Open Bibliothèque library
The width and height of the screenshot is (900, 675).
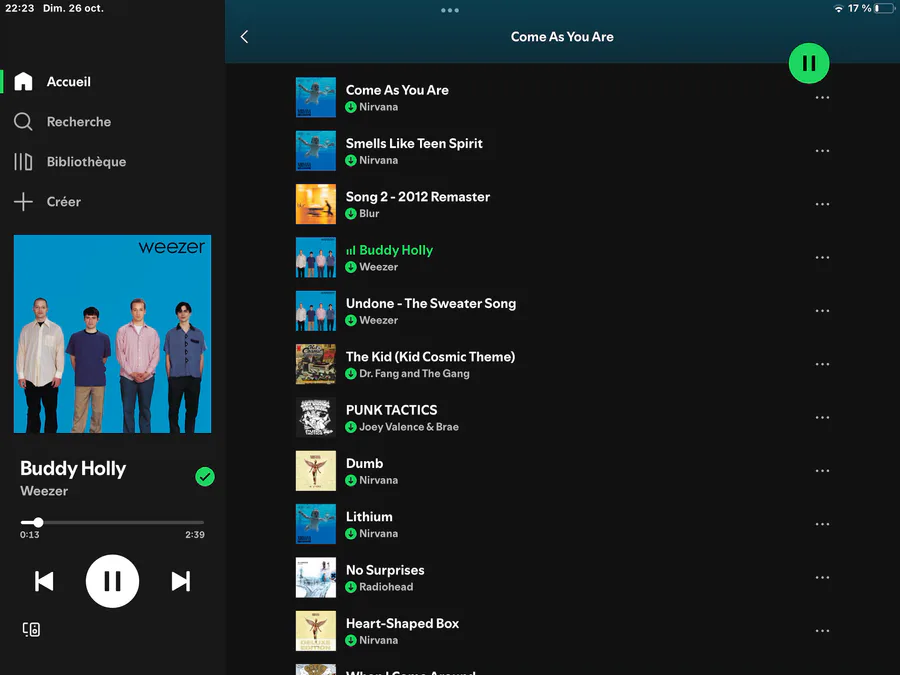tap(70, 162)
